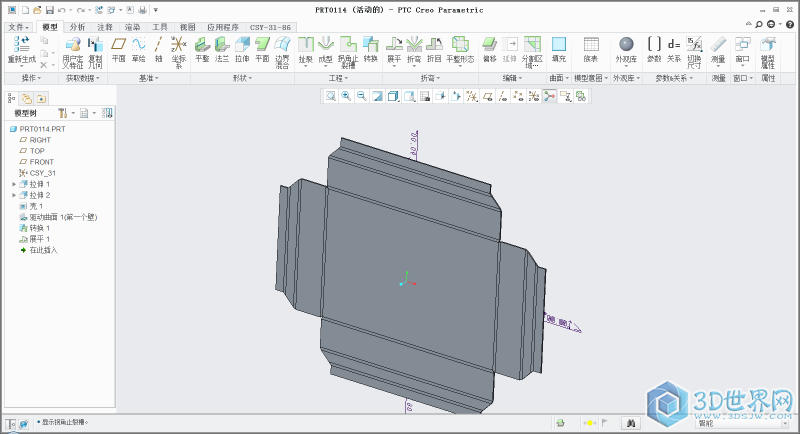800x434 pixels.
Task: Open the 用户定义特征 tool
Action: click(73, 52)
